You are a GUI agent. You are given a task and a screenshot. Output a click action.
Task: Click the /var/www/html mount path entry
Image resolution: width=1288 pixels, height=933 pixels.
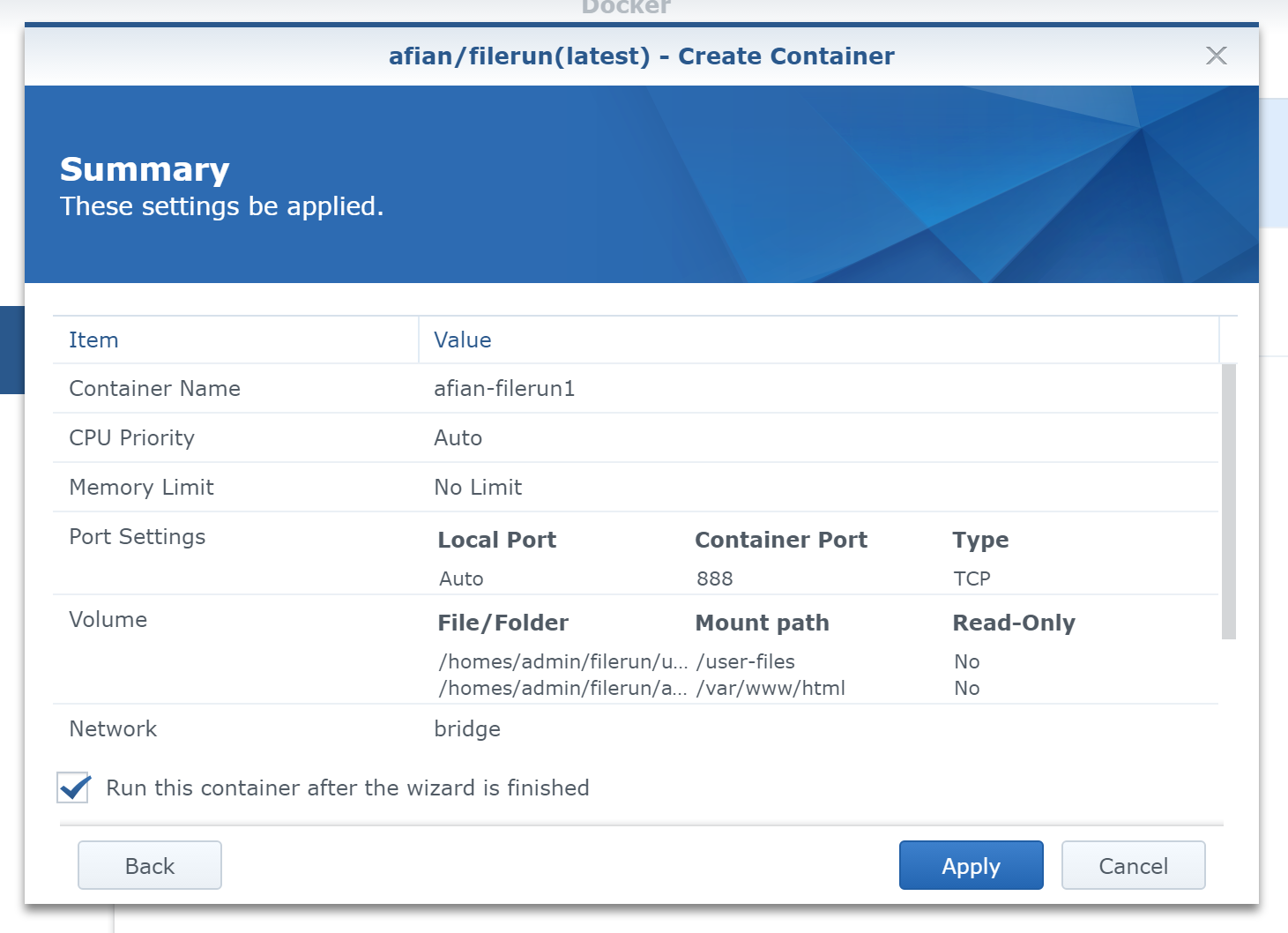point(771,688)
